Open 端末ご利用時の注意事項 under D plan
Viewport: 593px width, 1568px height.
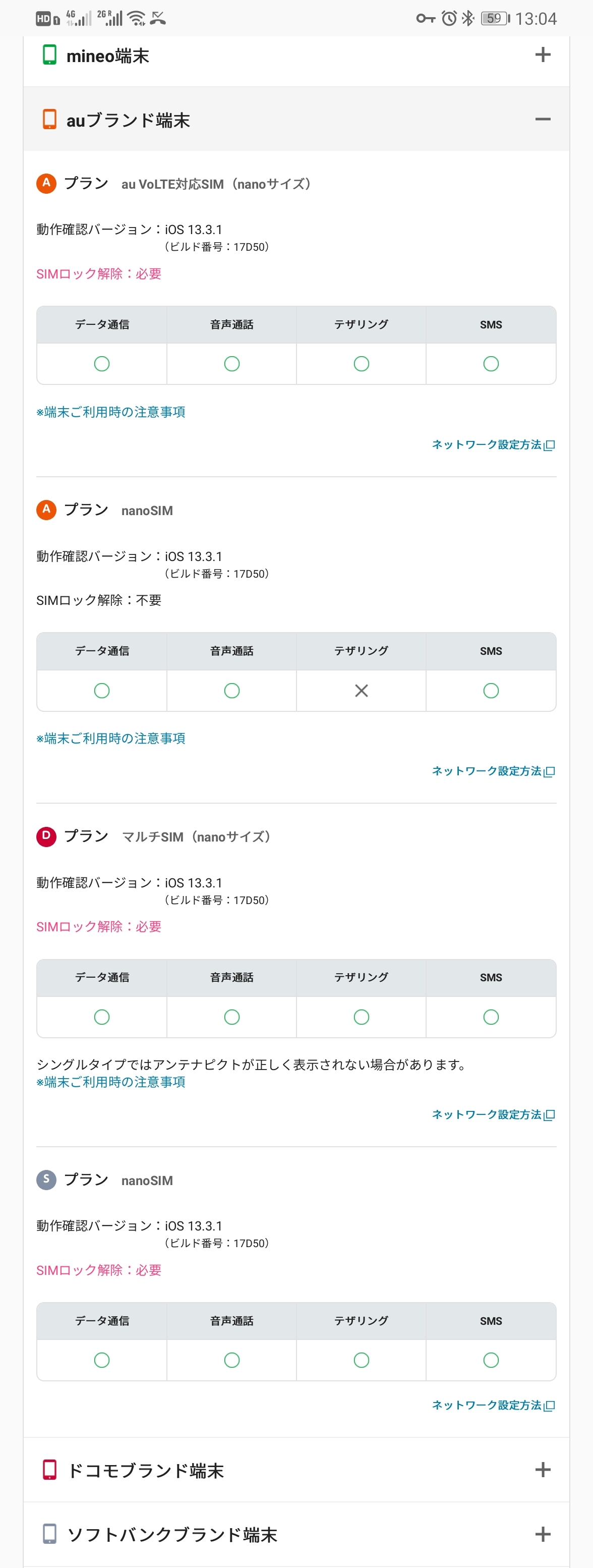(x=111, y=1082)
